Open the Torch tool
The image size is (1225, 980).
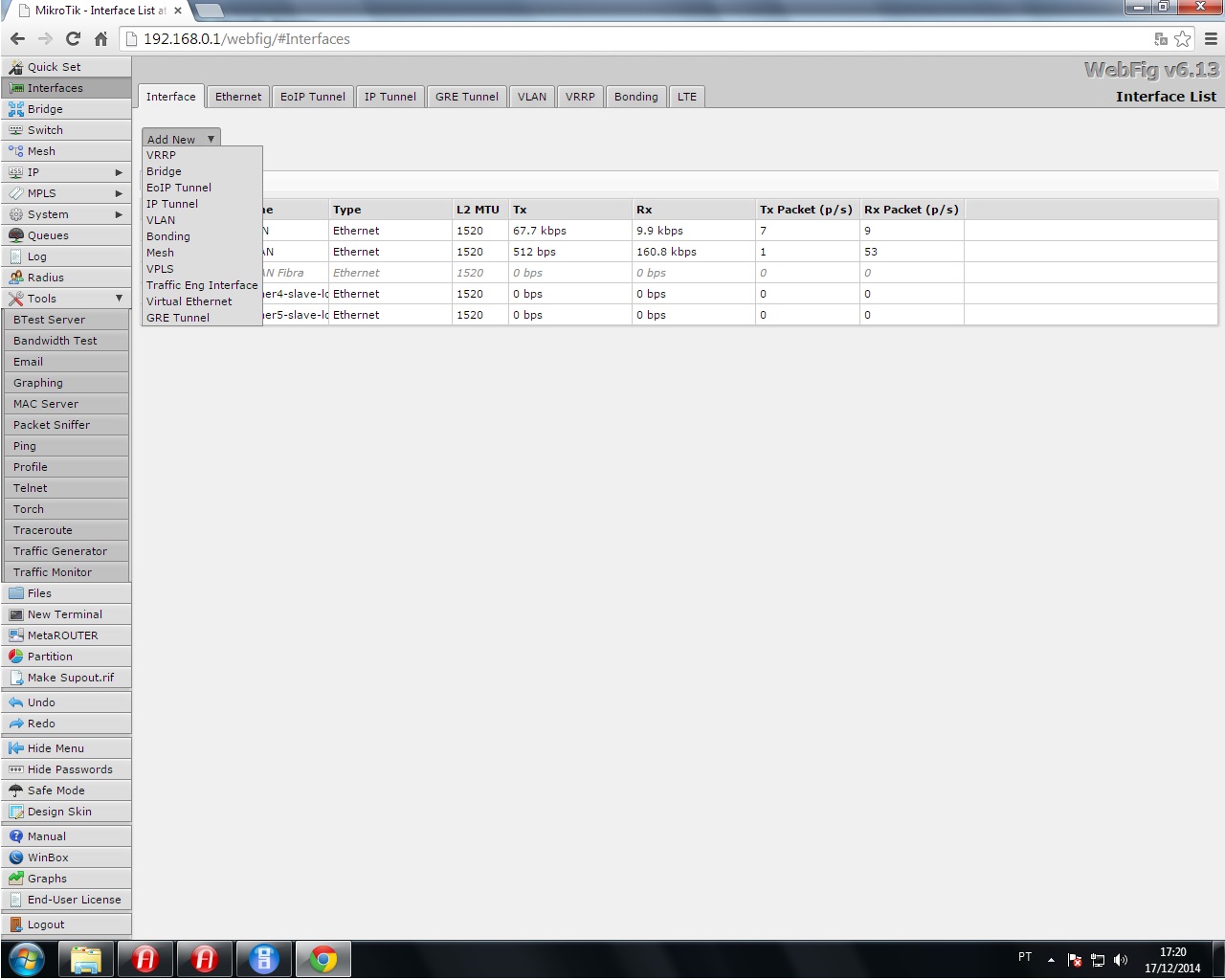(x=67, y=509)
